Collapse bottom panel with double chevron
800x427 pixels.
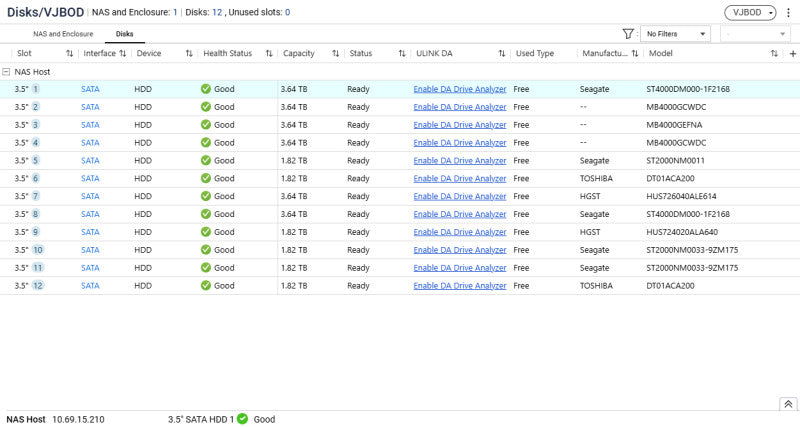(788, 404)
